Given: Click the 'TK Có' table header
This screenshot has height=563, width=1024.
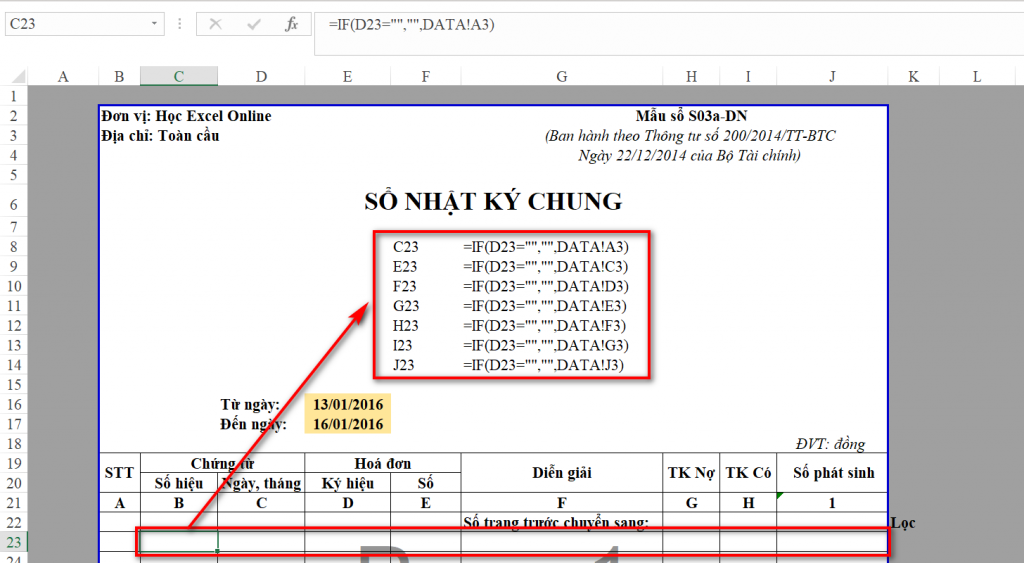Looking at the screenshot, I should point(748,473).
